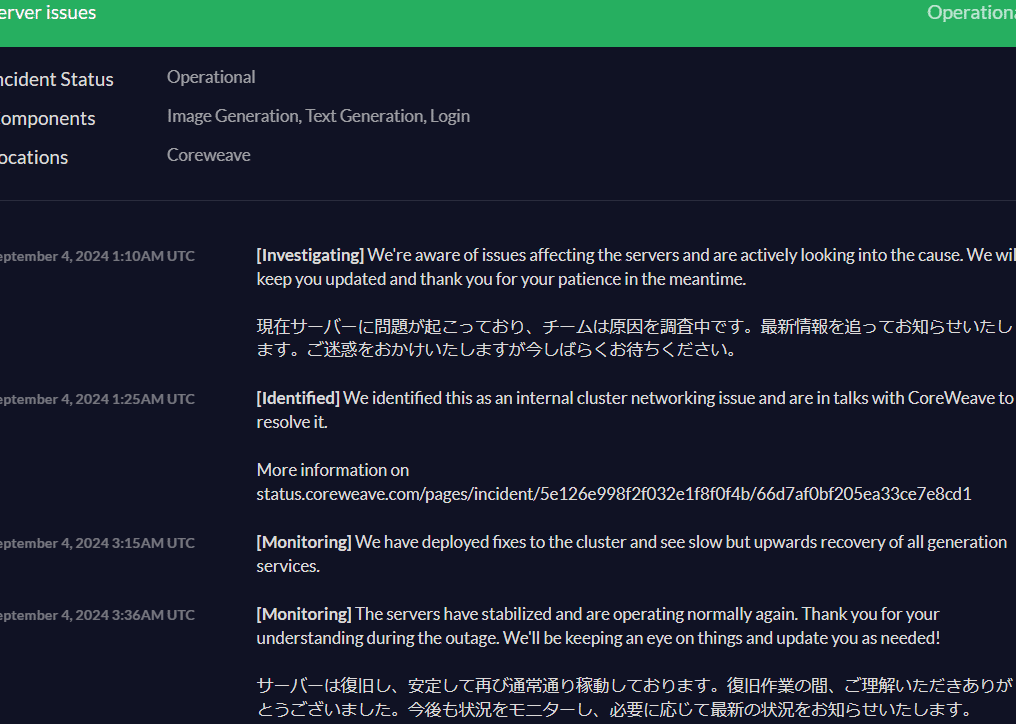The width and height of the screenshot is (1016, 724).
Task: Click the Operational value beside Incident Status
Action: pos(211,77)
